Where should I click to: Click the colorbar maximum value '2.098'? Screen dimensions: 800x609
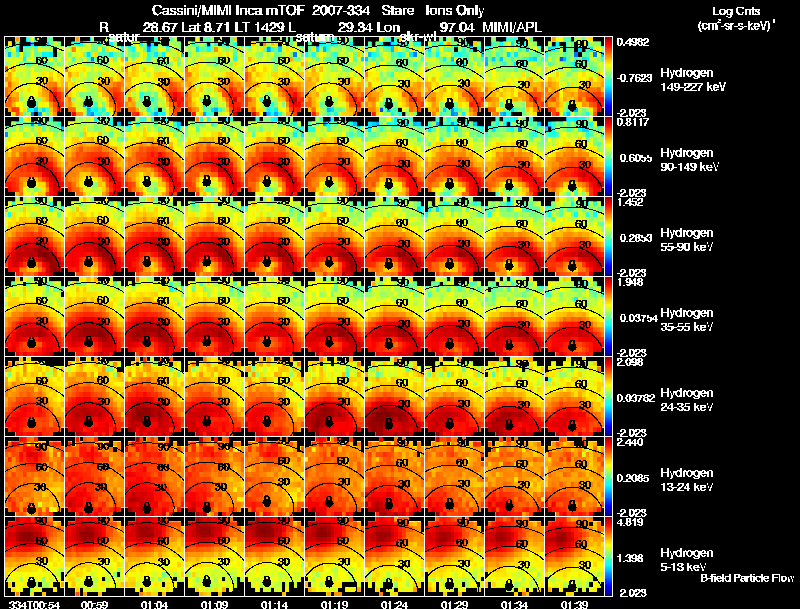(630, 362)
